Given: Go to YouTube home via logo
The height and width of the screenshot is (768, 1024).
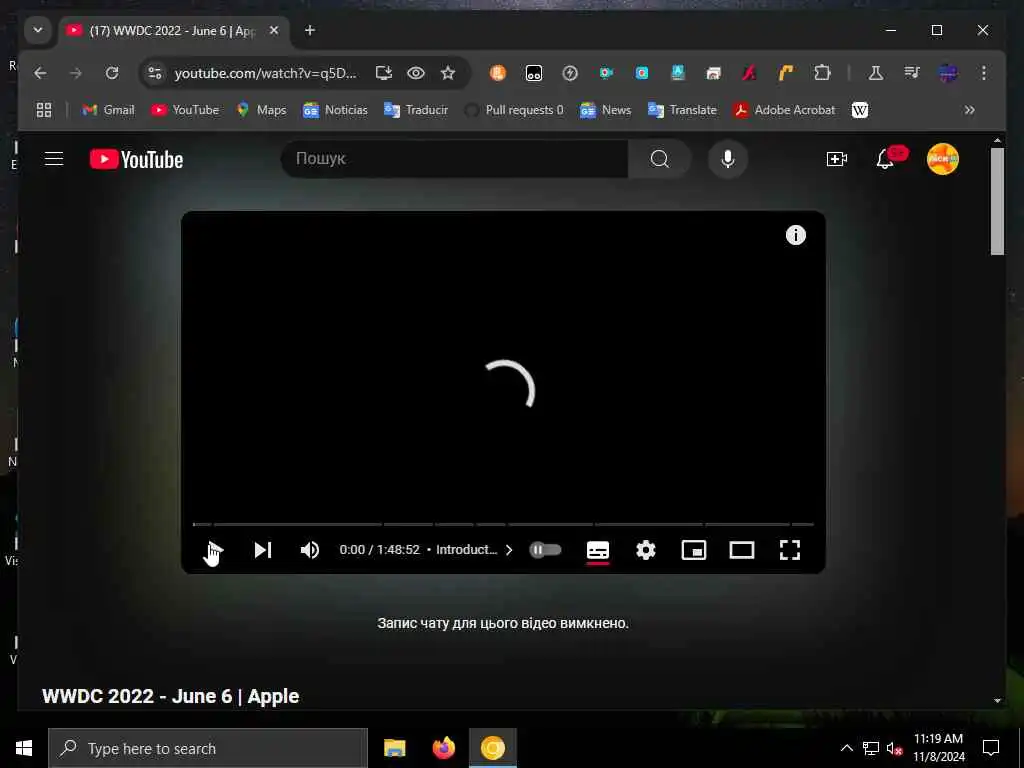Looking at the screenshot, I should pos(136,159).
